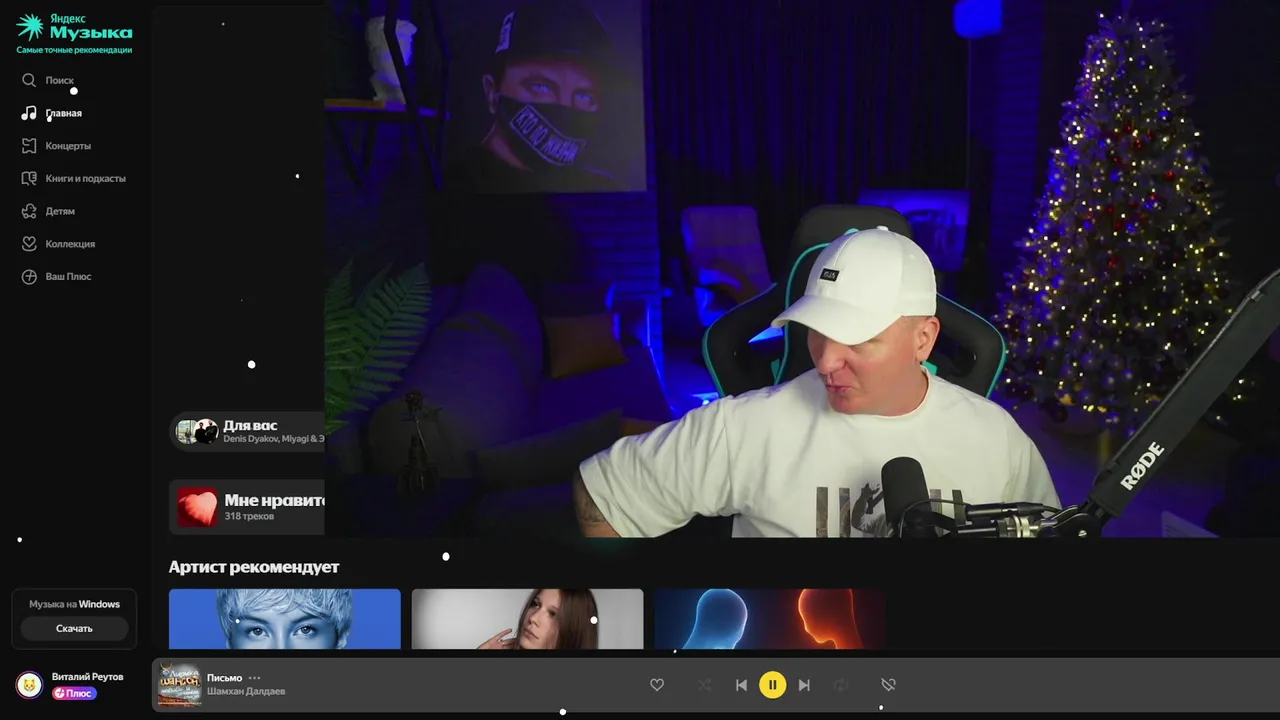Click the Книги и подкасты book icon

pos(29,178)
